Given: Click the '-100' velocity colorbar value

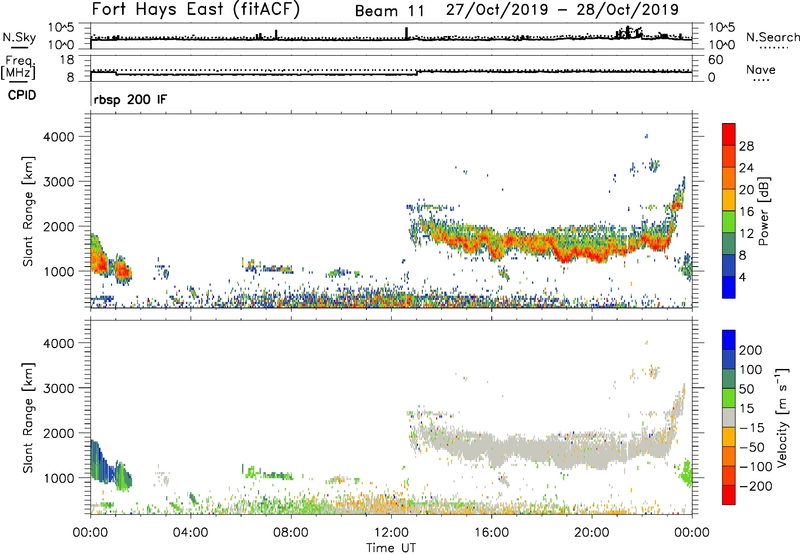Looking at the screenshot, I should [756, 467].
